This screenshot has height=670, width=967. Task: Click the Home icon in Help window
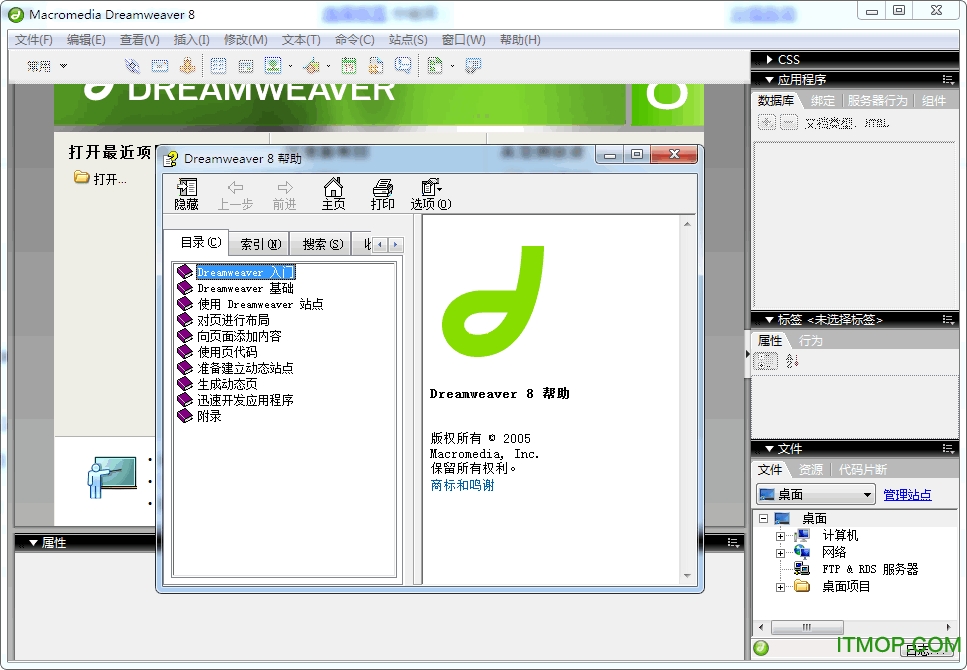333,192
